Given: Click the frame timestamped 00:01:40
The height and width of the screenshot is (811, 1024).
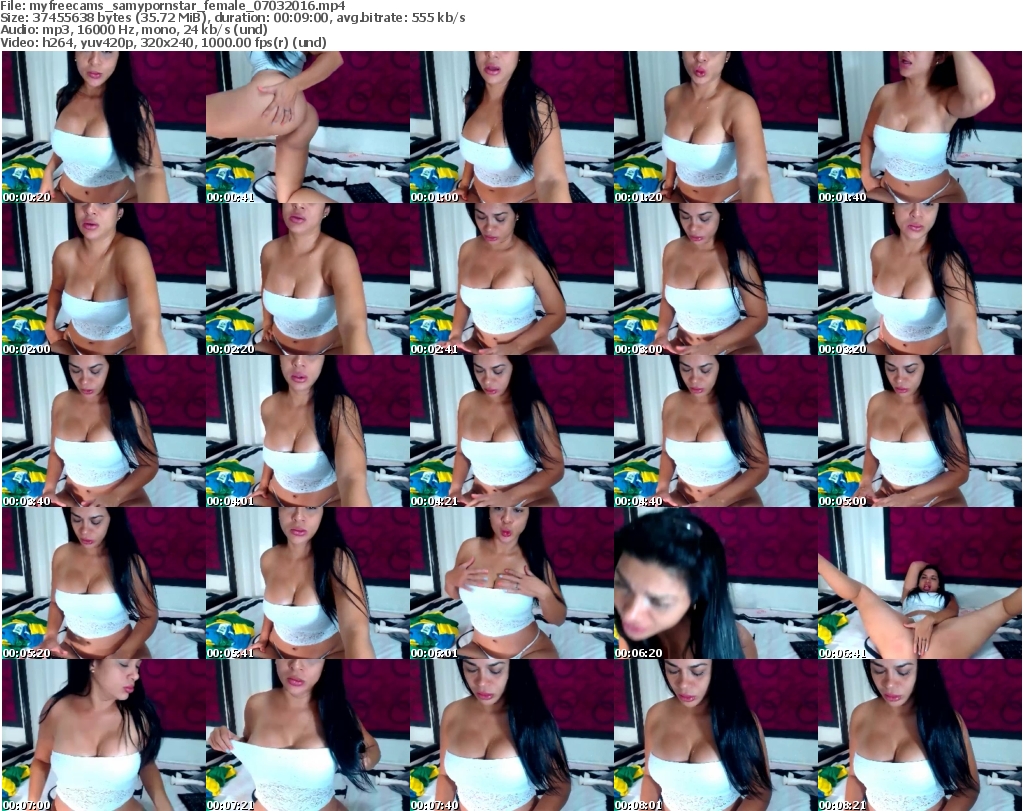Looking at the screenshot, I should tap(919, 127).
